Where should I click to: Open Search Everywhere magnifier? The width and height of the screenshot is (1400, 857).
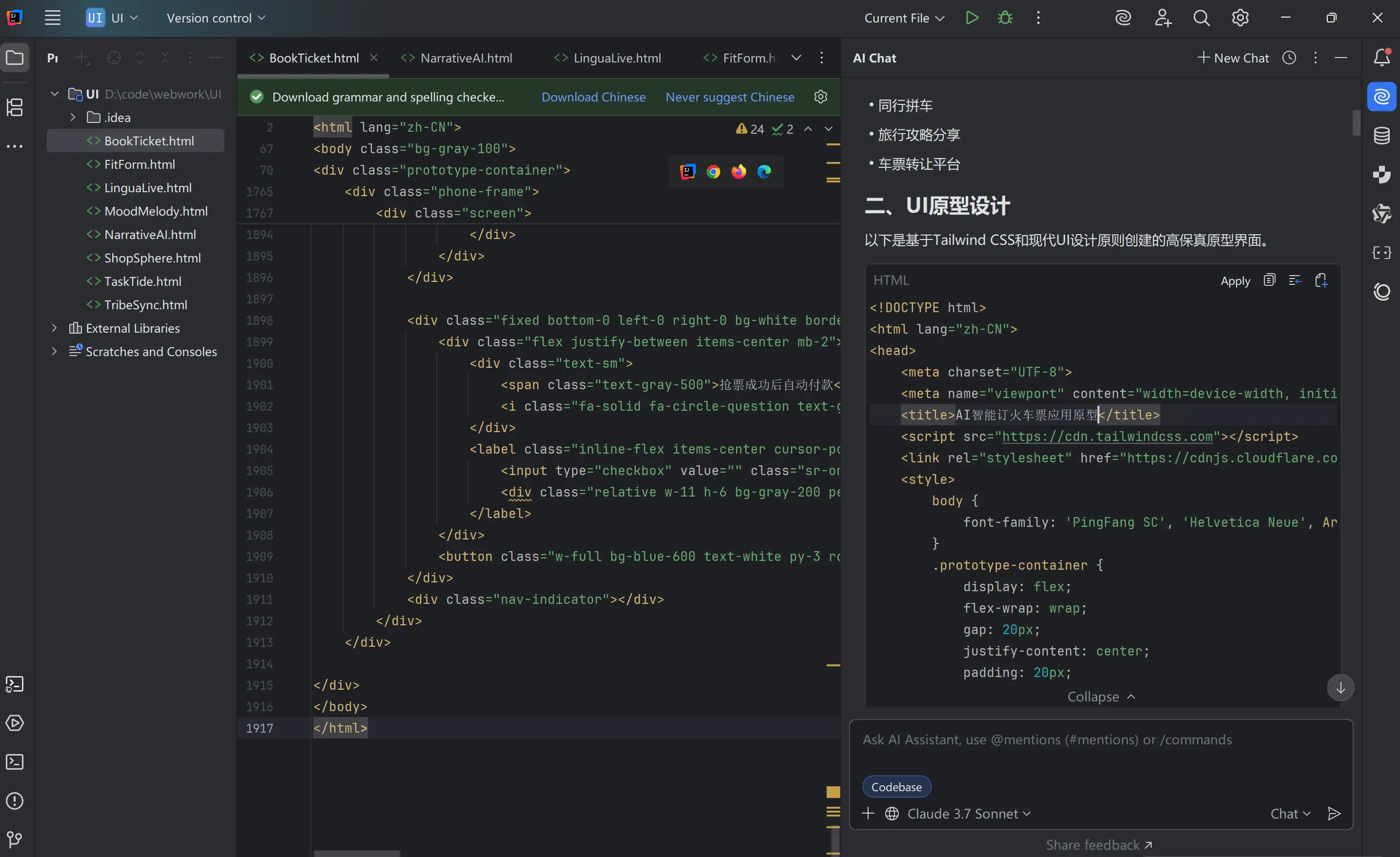tap(1201, 18)
